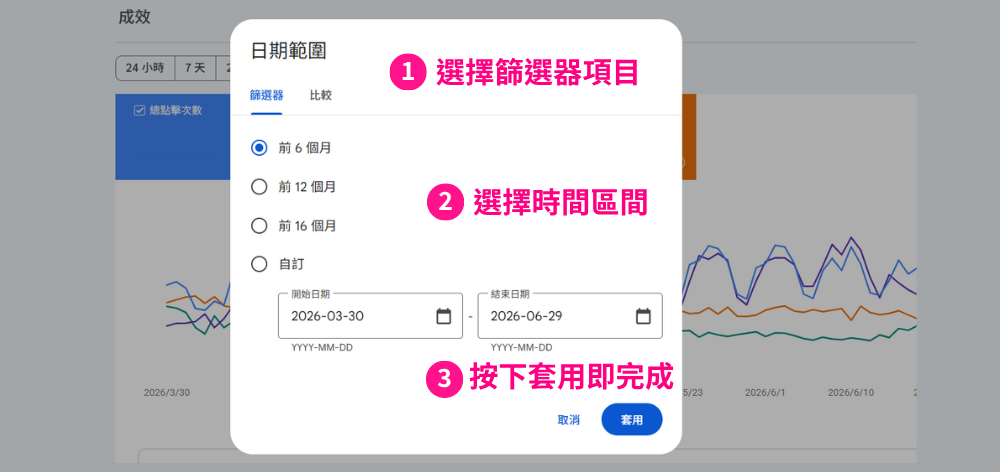
Task: Open the start date calendar picker icon
Action: point(443,316)
